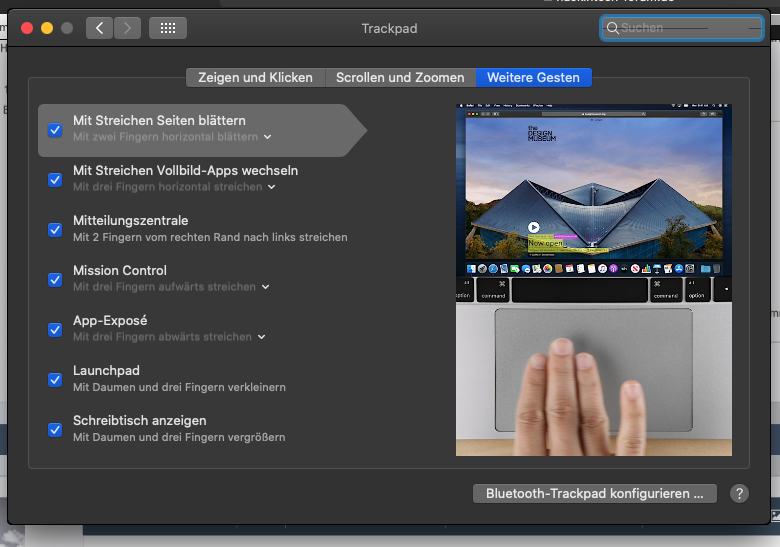Select Mitteilungszentrale row label
780x547 pixels.
coord(130,221)
